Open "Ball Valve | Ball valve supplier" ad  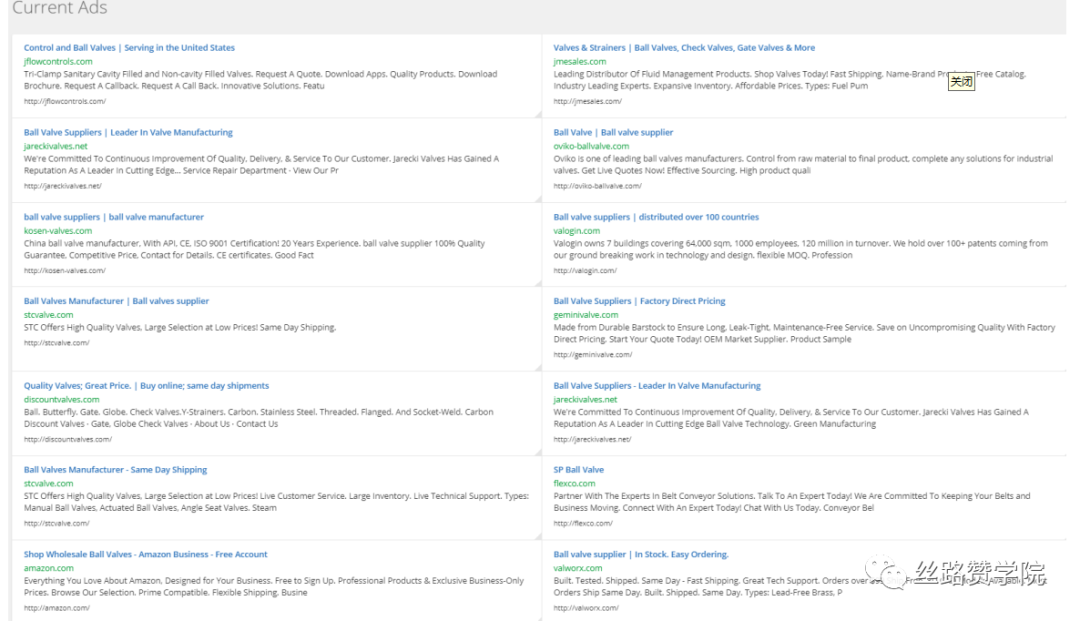coord(613,132)
